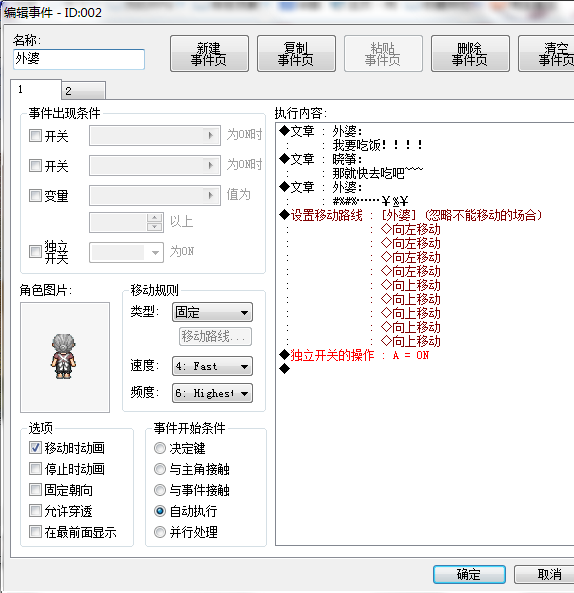Click the 新建事件页 button
Viewport: 574px width, 593px height.
(x=209, y=54)
